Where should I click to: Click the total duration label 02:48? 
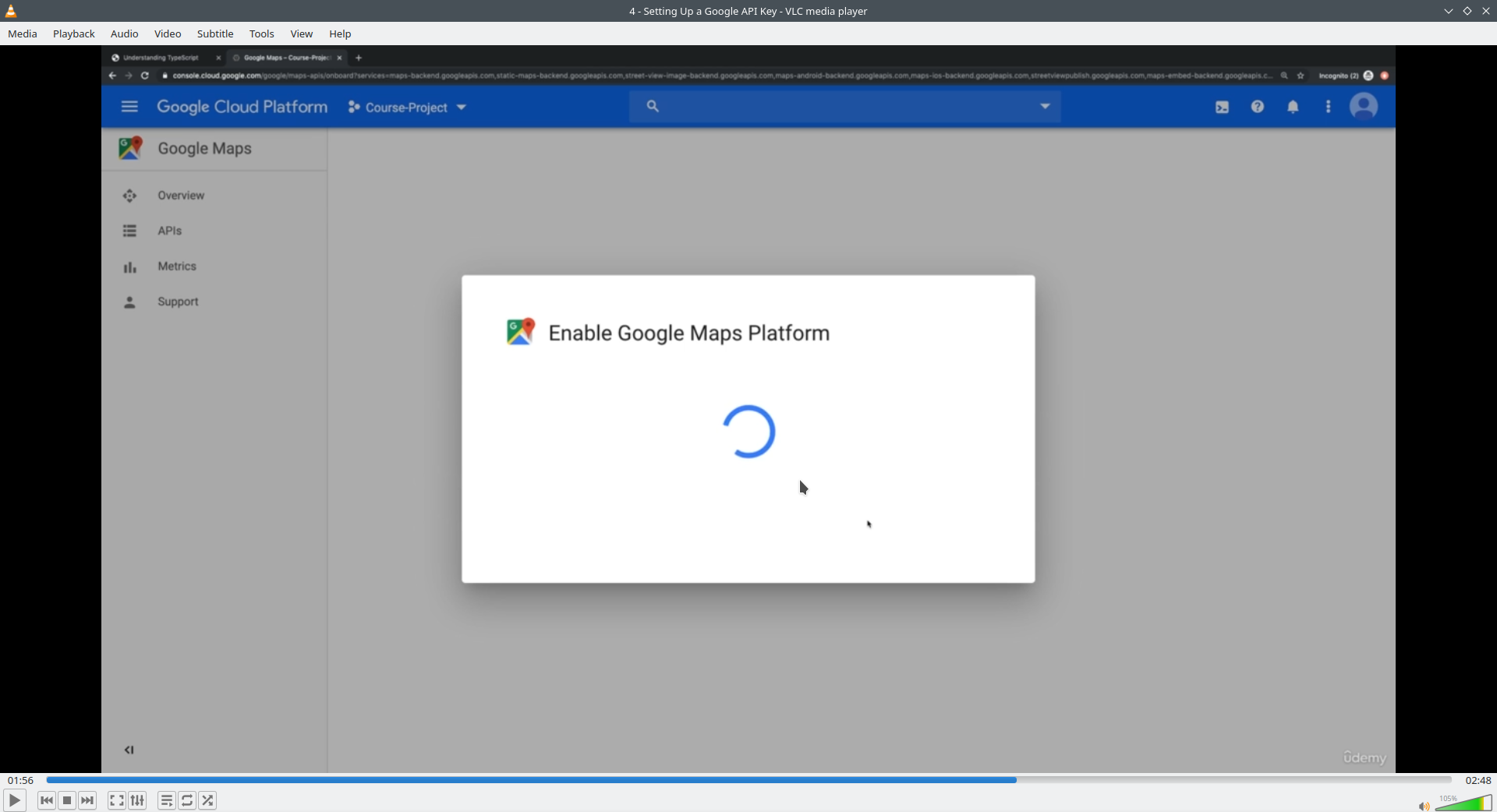[x=1478, y=780]
